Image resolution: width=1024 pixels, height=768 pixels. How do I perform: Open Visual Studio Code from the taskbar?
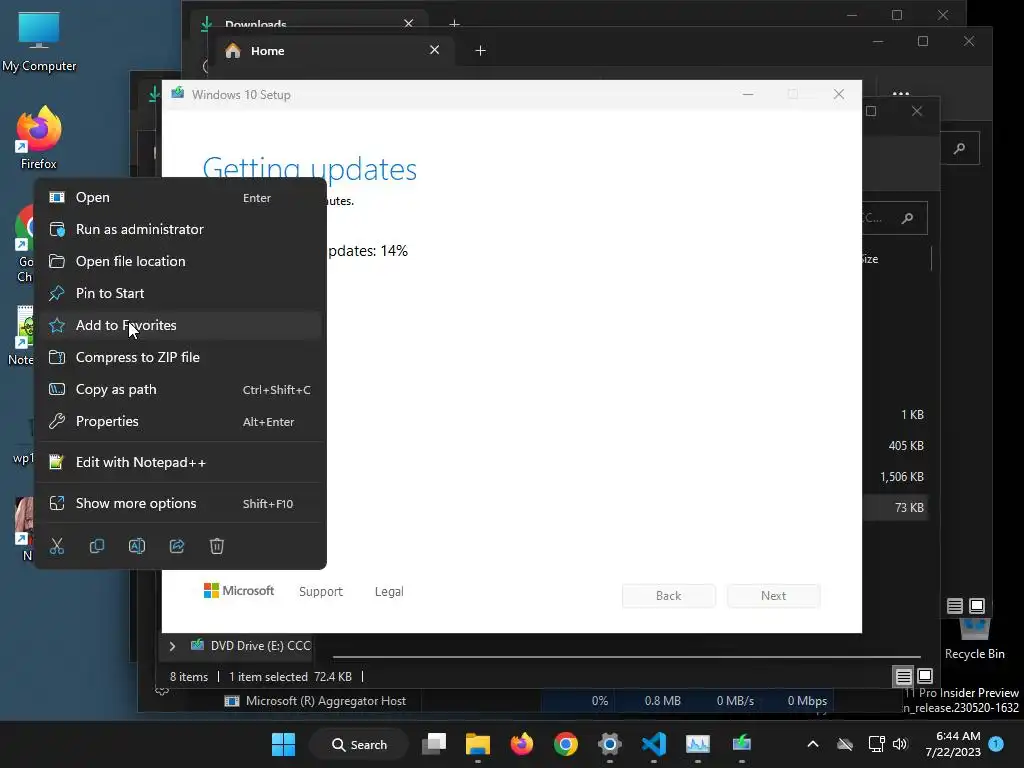point(654,744)
